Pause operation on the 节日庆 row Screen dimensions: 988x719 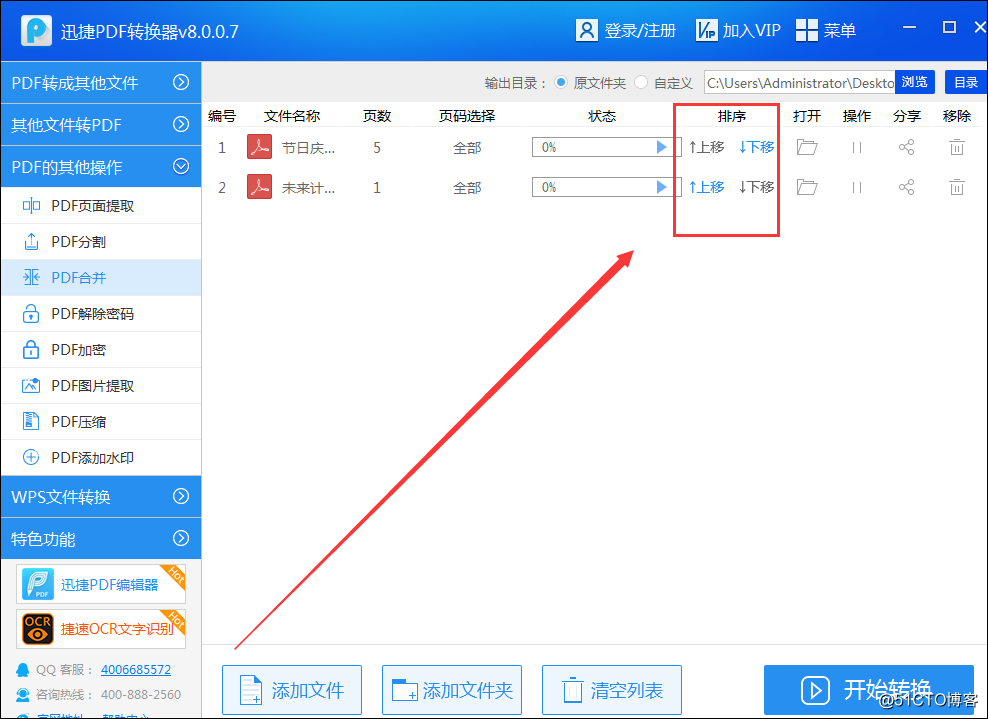click(856, 147)
